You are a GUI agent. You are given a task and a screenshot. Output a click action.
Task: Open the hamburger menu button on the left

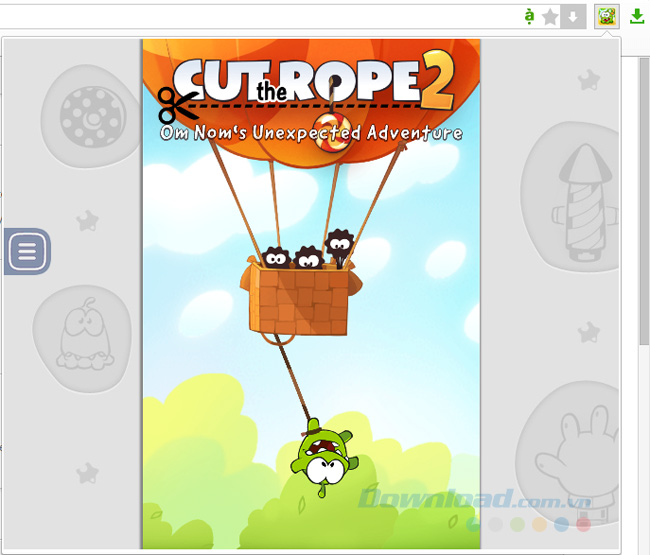click(x=27, y=251)
